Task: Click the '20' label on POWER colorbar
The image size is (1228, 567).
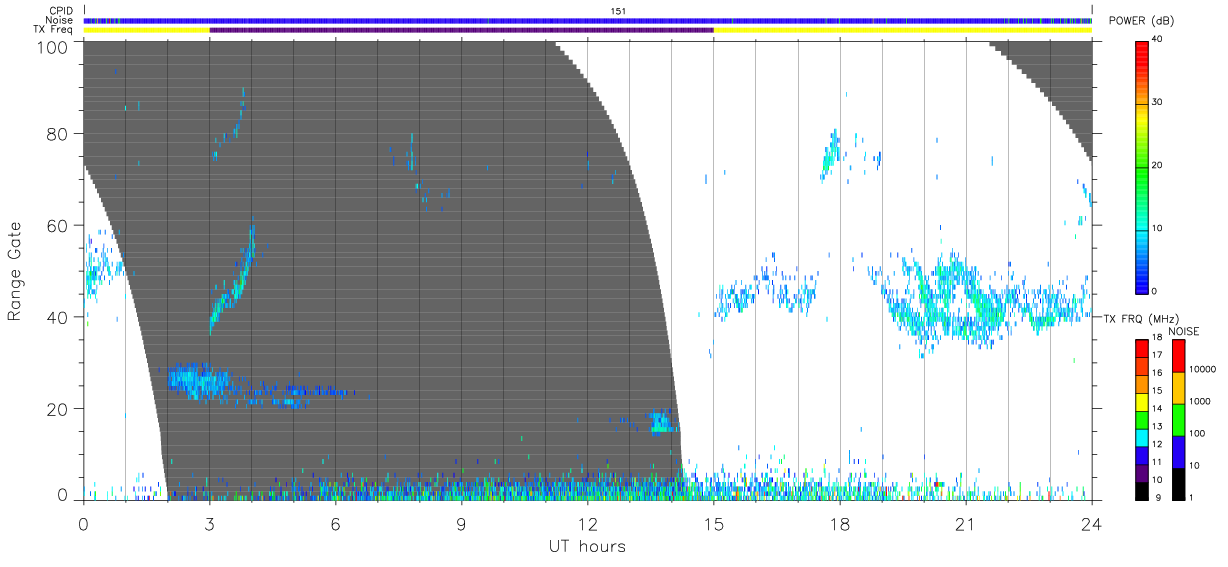Action: tap(1157, 165)
